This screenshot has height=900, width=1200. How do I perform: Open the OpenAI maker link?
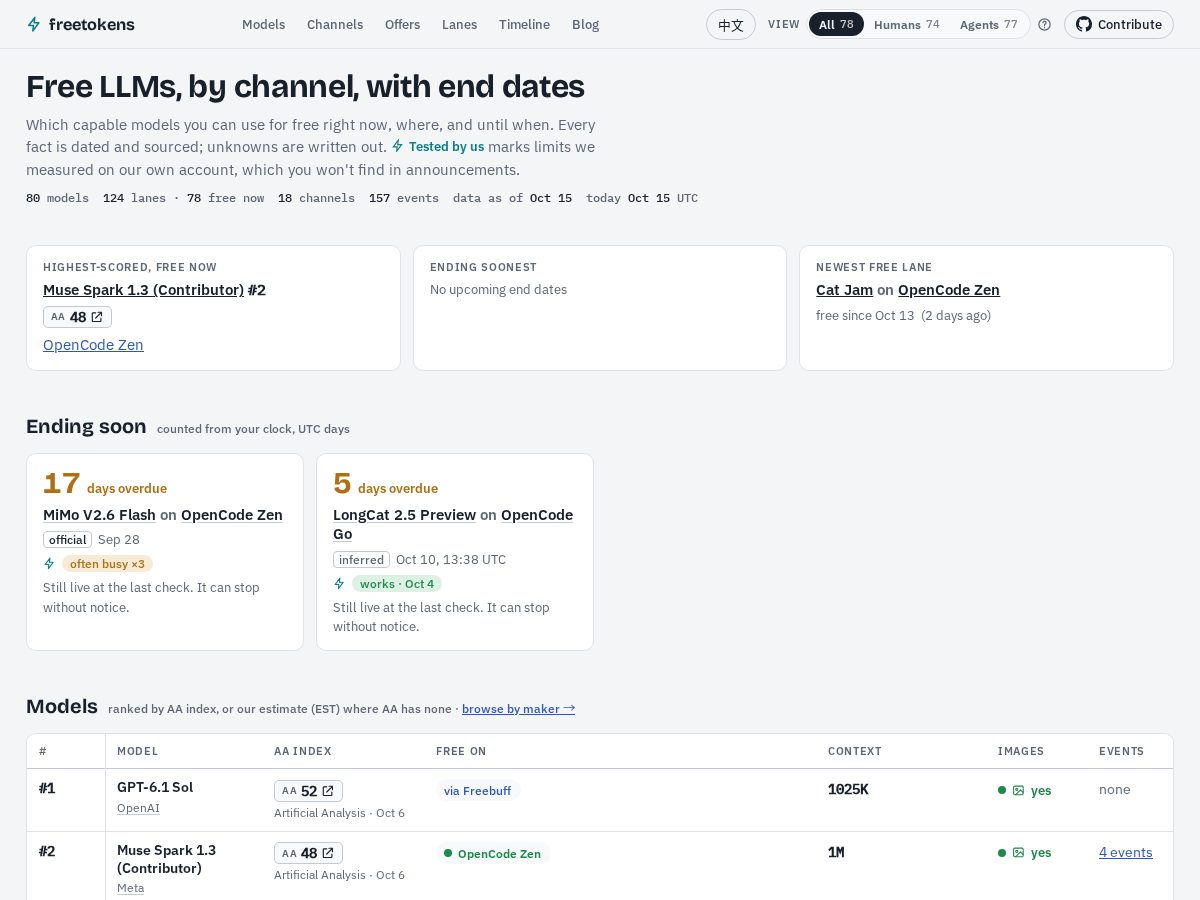pyautogui.click(x=138, y=808)
